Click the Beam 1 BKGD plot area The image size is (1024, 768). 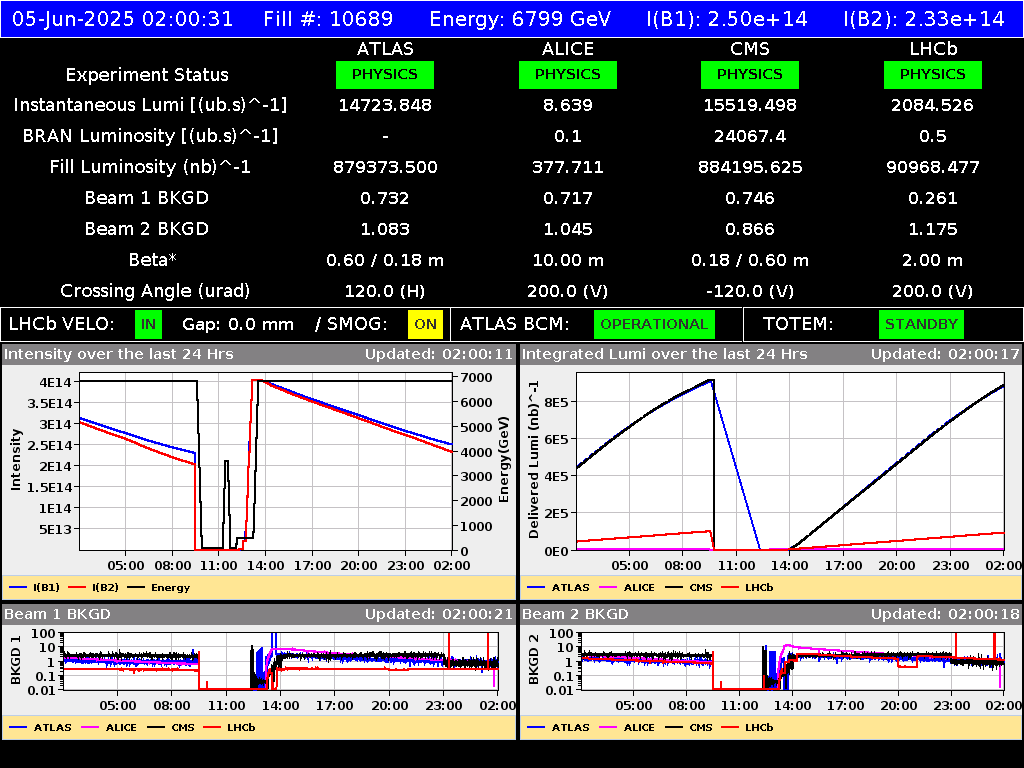281,661
